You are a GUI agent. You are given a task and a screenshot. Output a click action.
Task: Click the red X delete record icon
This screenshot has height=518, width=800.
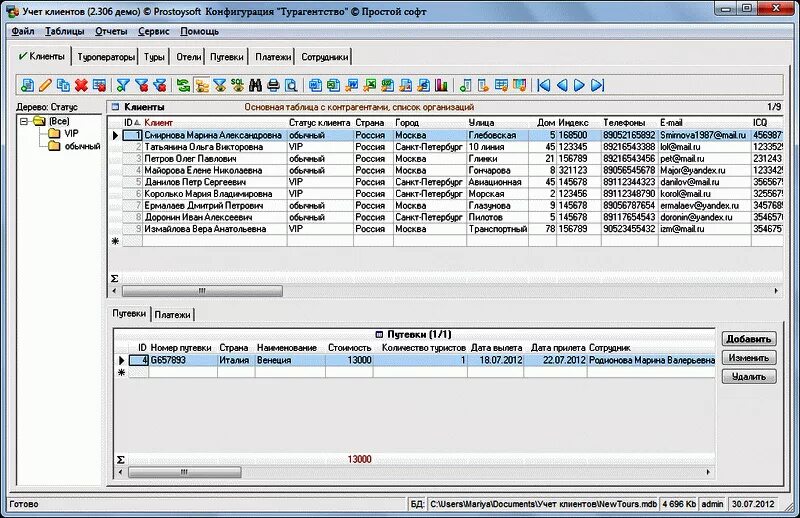point(81,85)
